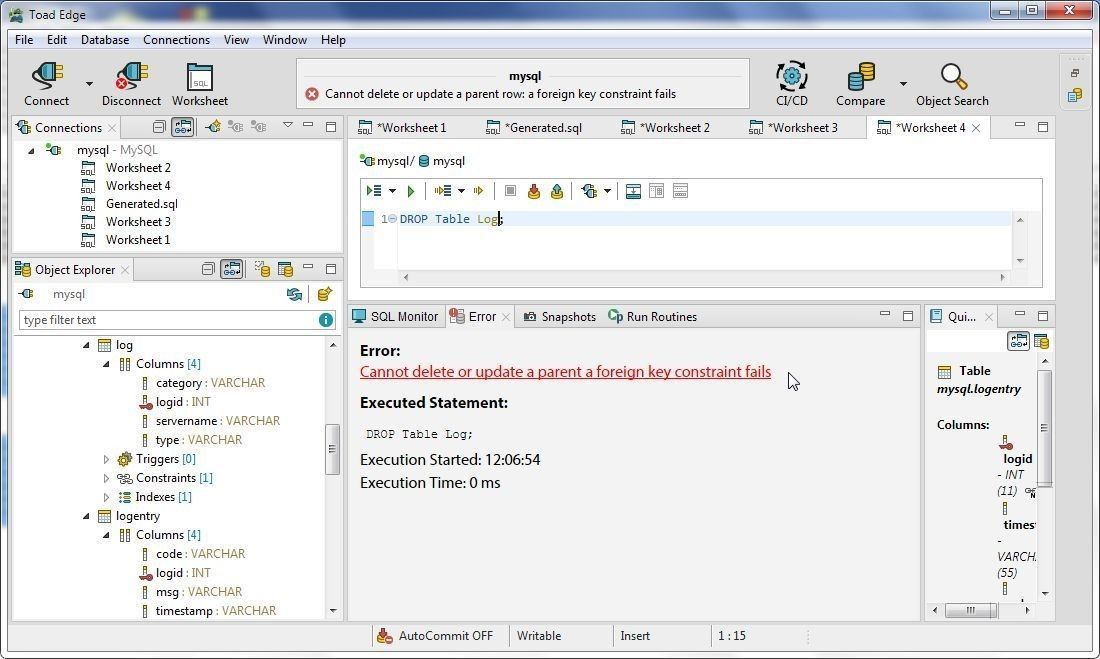Open the Connections menu

(176, 40)
